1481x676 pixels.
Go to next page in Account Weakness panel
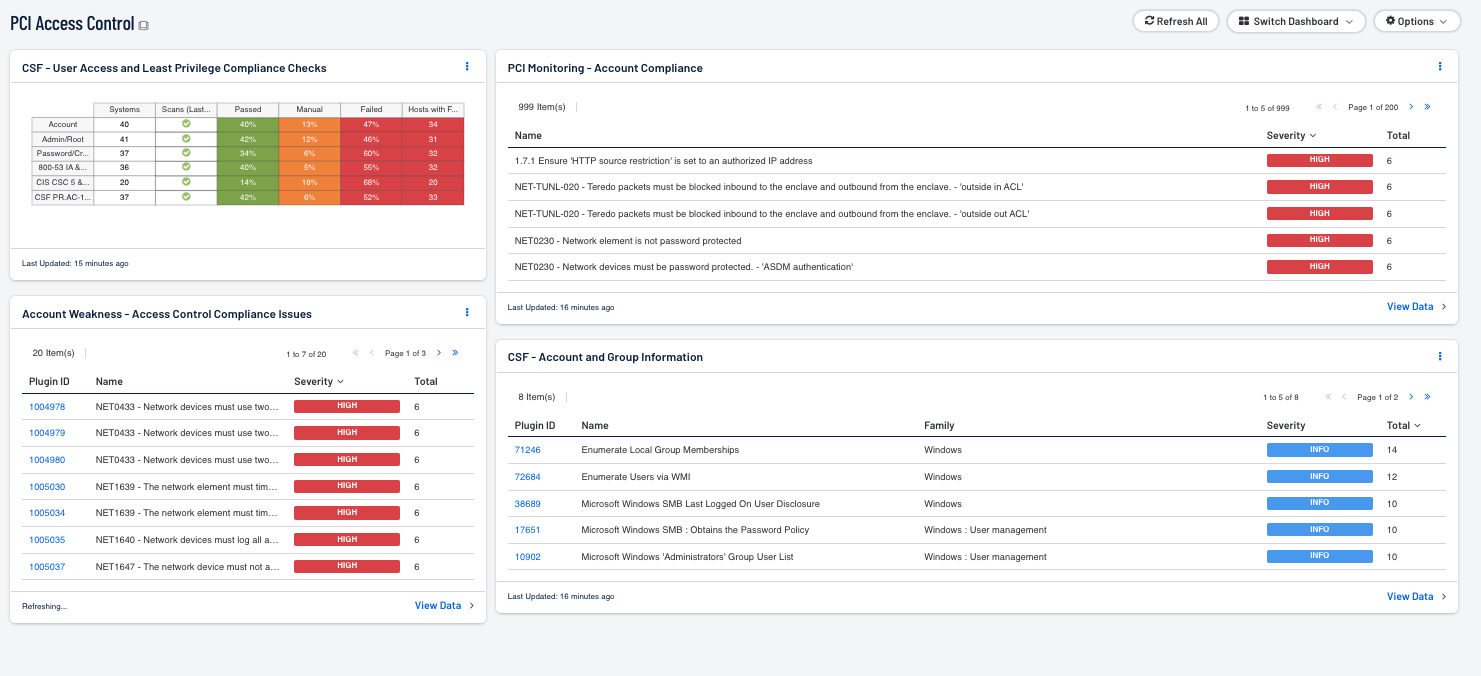click(x=438, y=353)
